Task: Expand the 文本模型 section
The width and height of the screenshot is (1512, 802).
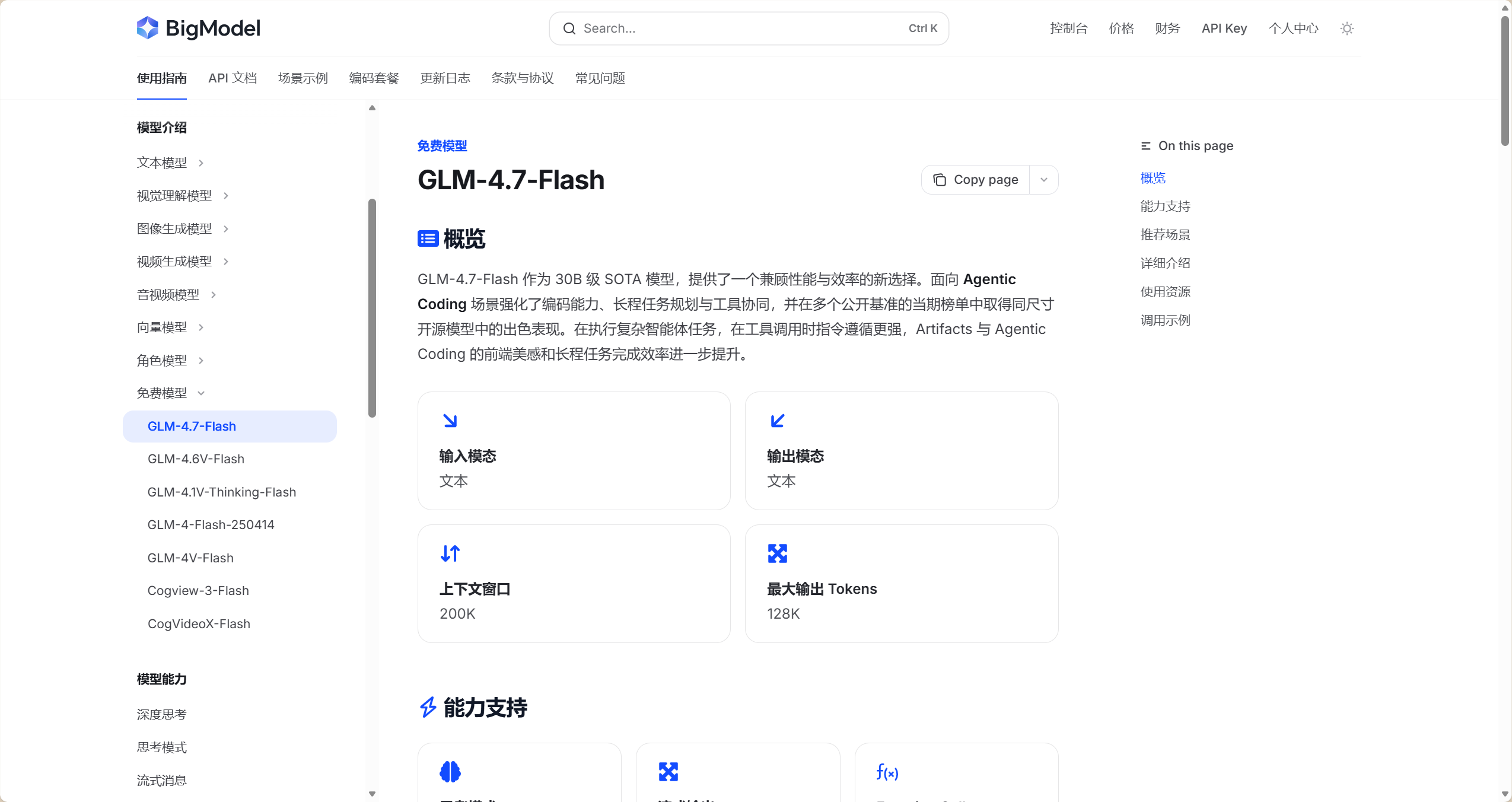Action: click(201, 163)
